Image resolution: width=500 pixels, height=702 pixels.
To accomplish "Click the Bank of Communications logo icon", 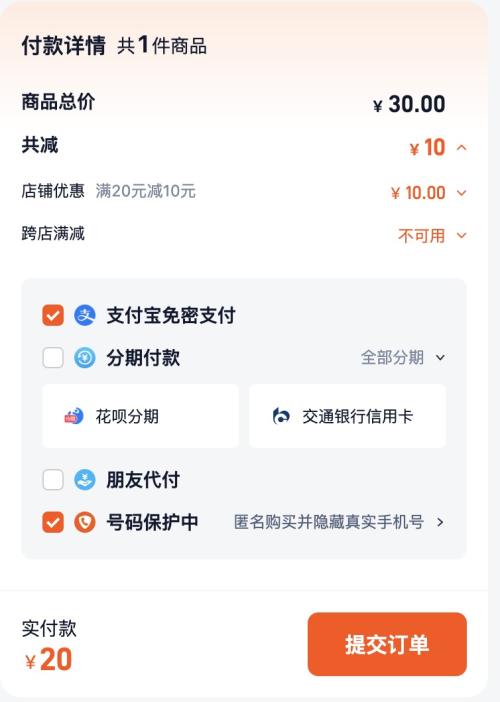I will pos(281,416).
